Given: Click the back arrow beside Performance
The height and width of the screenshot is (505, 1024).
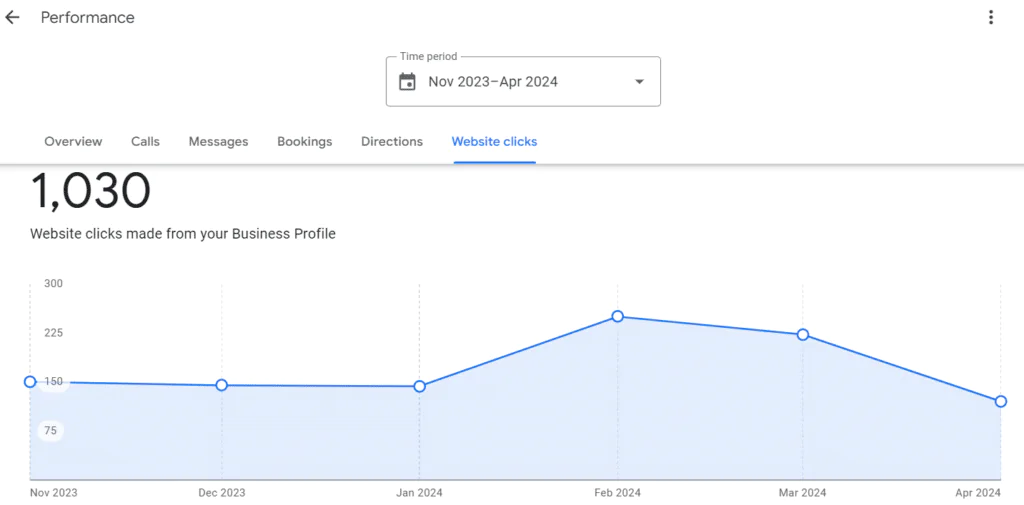Looking at the screenshot, I should (12, 18).
